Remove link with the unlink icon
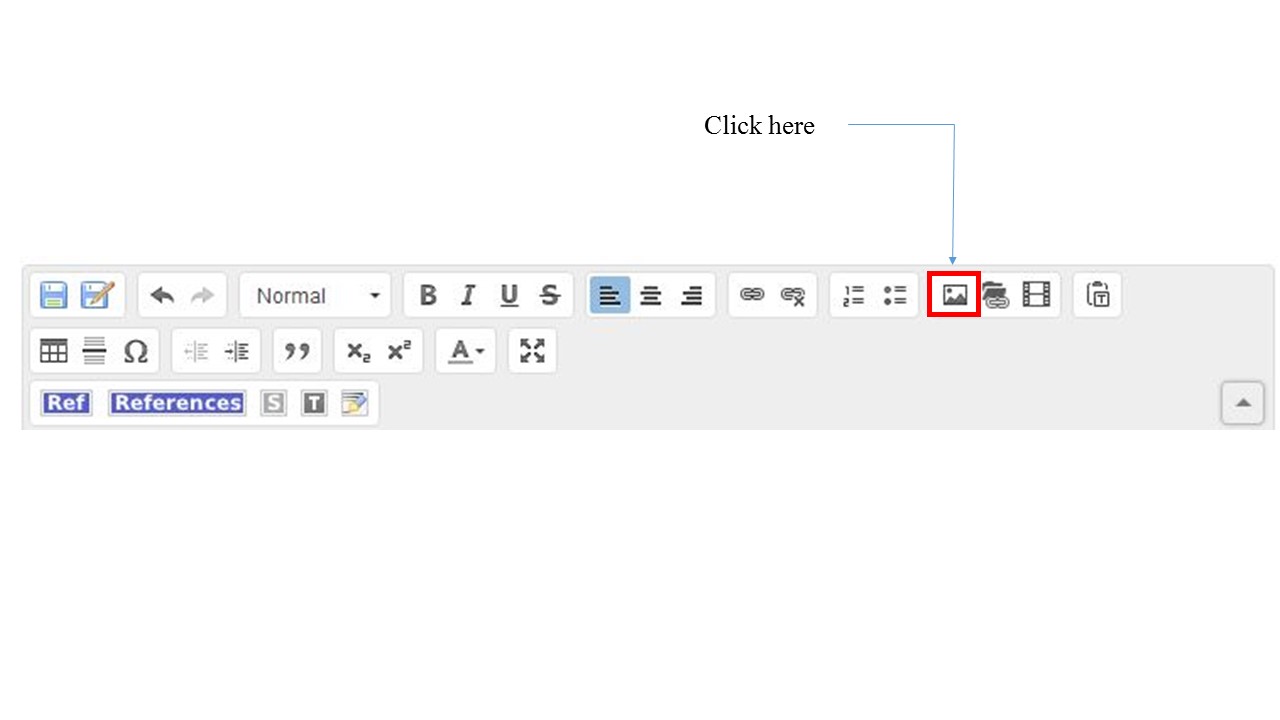Viewport: 1280px width, 720px height. tap(793, 295)
